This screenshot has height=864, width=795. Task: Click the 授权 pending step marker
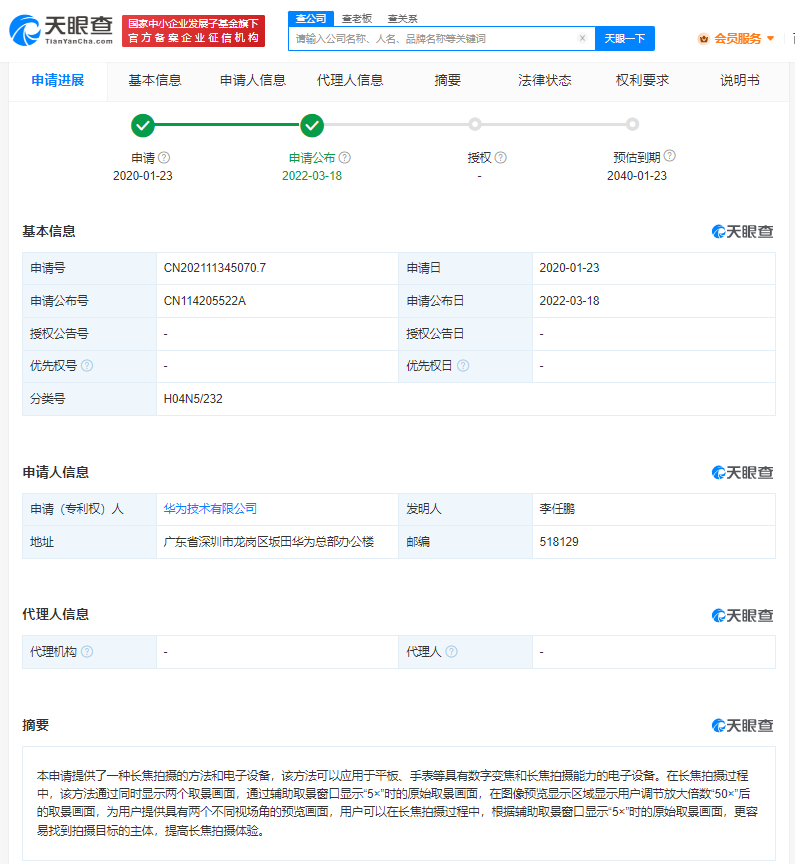click(x=475, y=125)
